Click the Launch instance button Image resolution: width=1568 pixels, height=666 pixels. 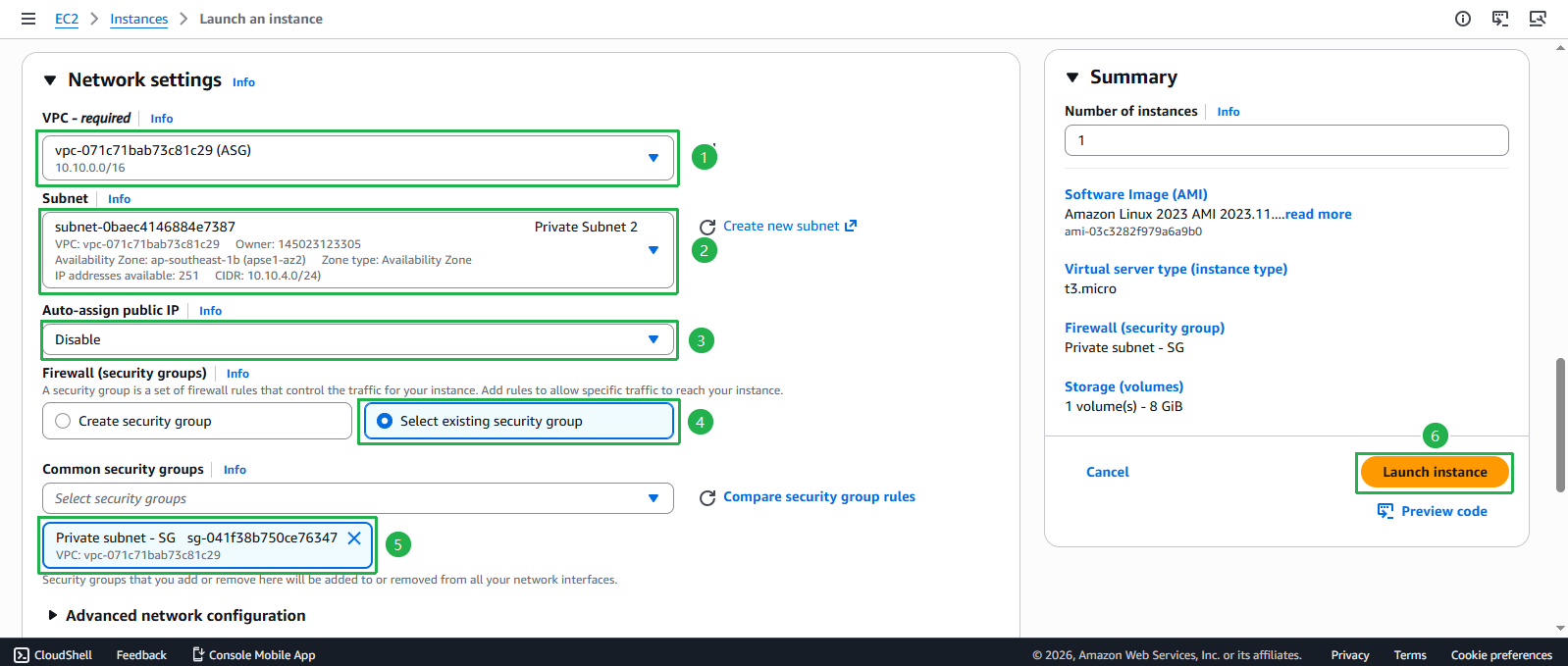(x=1435, y=472)
